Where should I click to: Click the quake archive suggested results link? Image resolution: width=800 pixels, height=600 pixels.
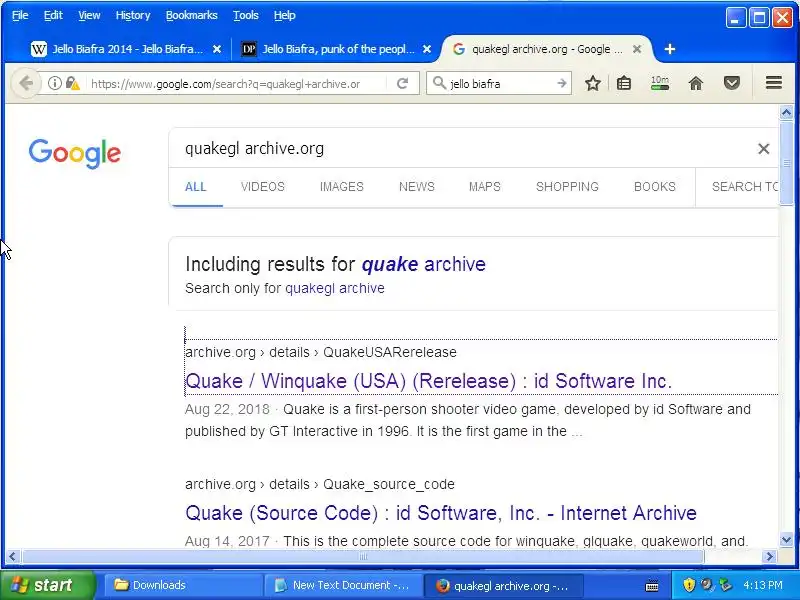[423, 264]
